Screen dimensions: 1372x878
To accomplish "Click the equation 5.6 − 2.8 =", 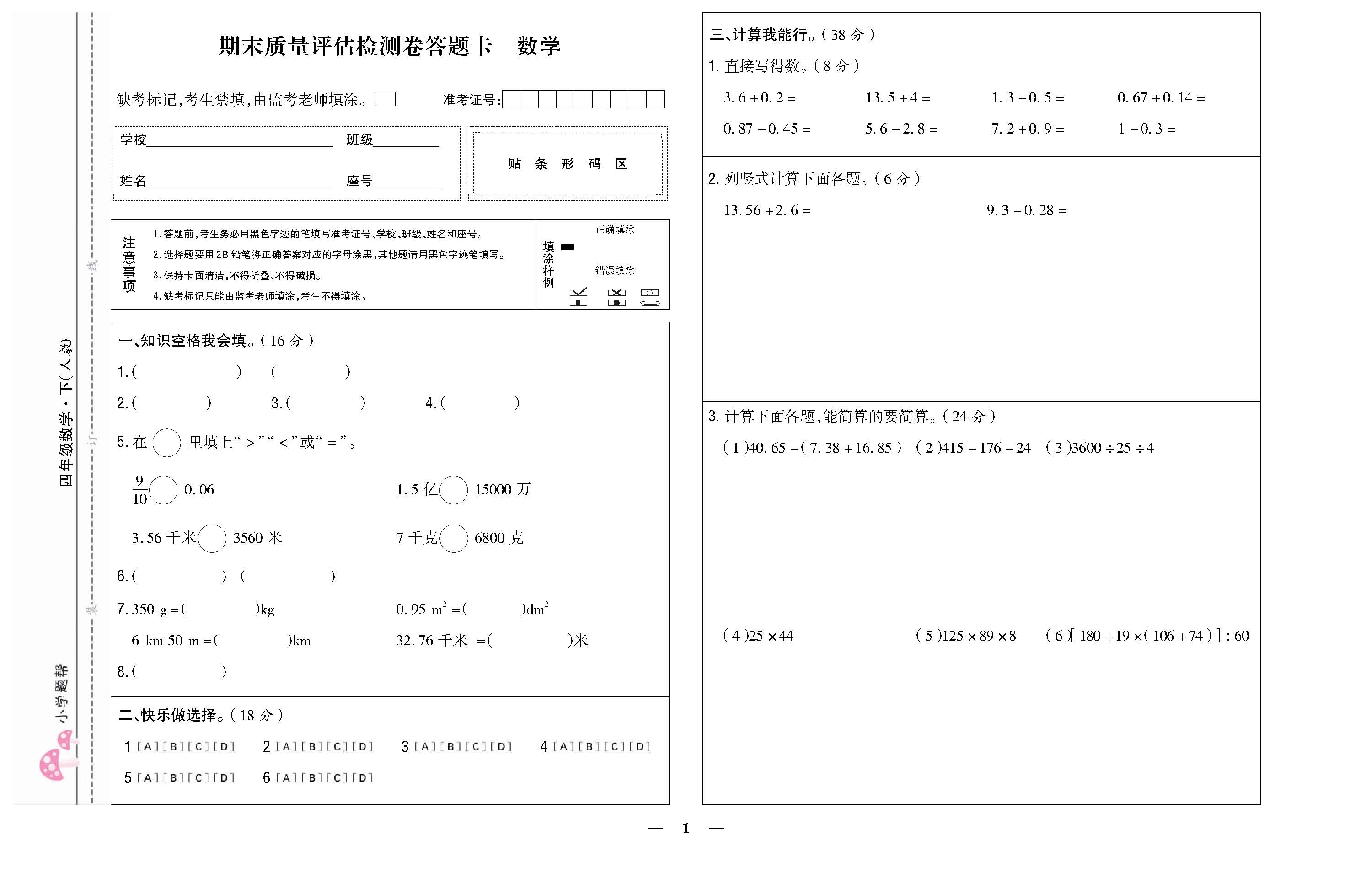I will pyautogui.click(x=901, y=129).
